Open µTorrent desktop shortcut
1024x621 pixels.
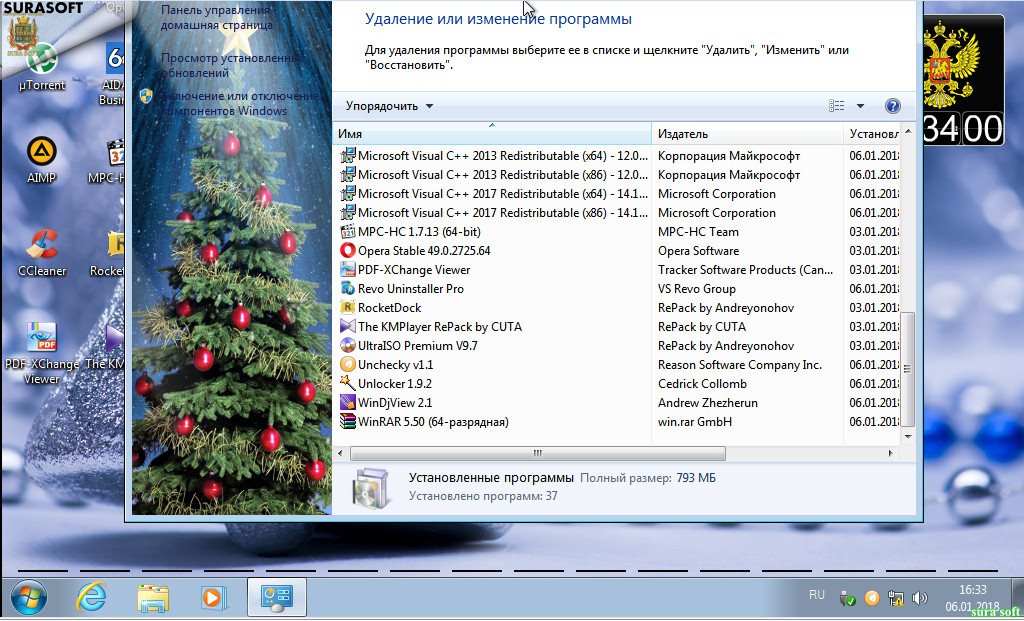(42, 67)
